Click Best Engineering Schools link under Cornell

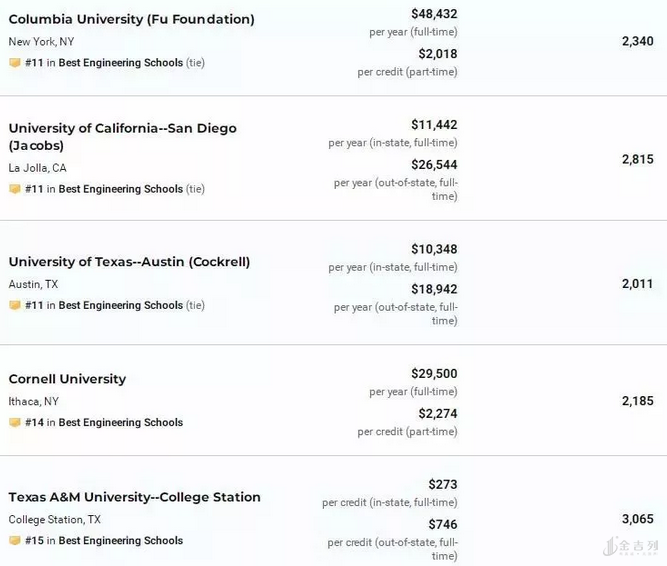120,423
